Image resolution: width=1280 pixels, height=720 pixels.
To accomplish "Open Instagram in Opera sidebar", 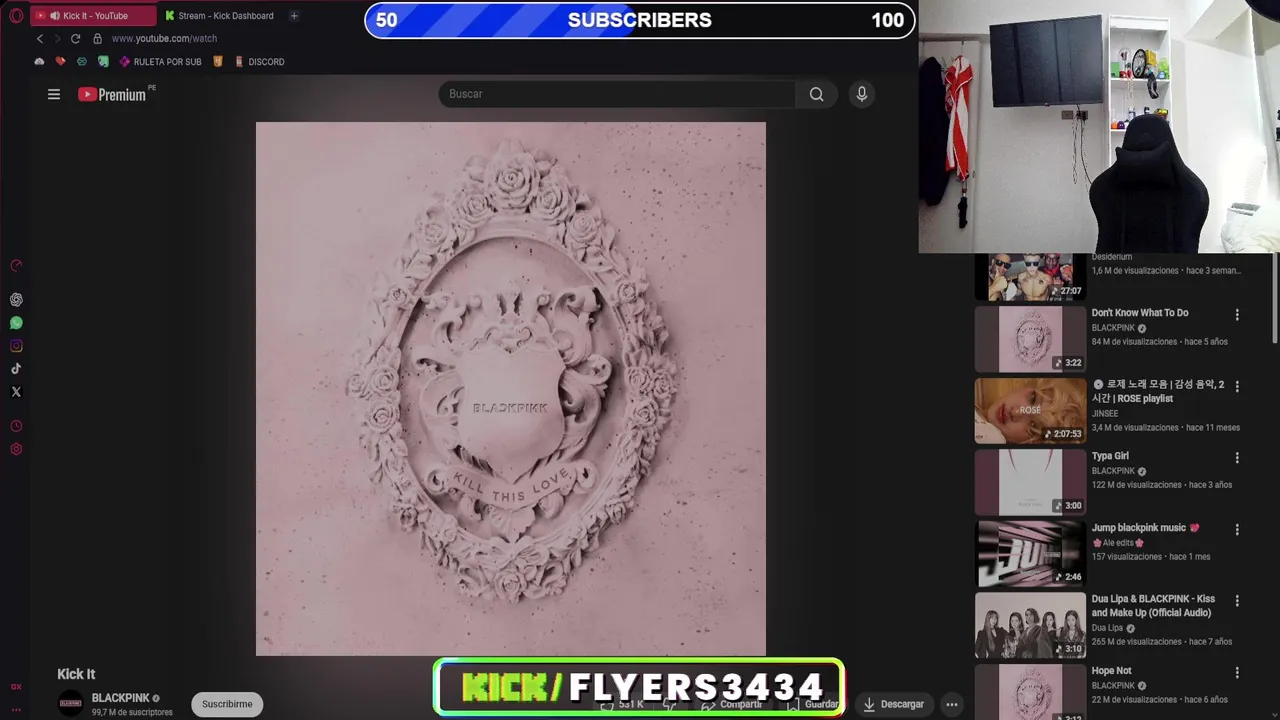I will 16,346.
